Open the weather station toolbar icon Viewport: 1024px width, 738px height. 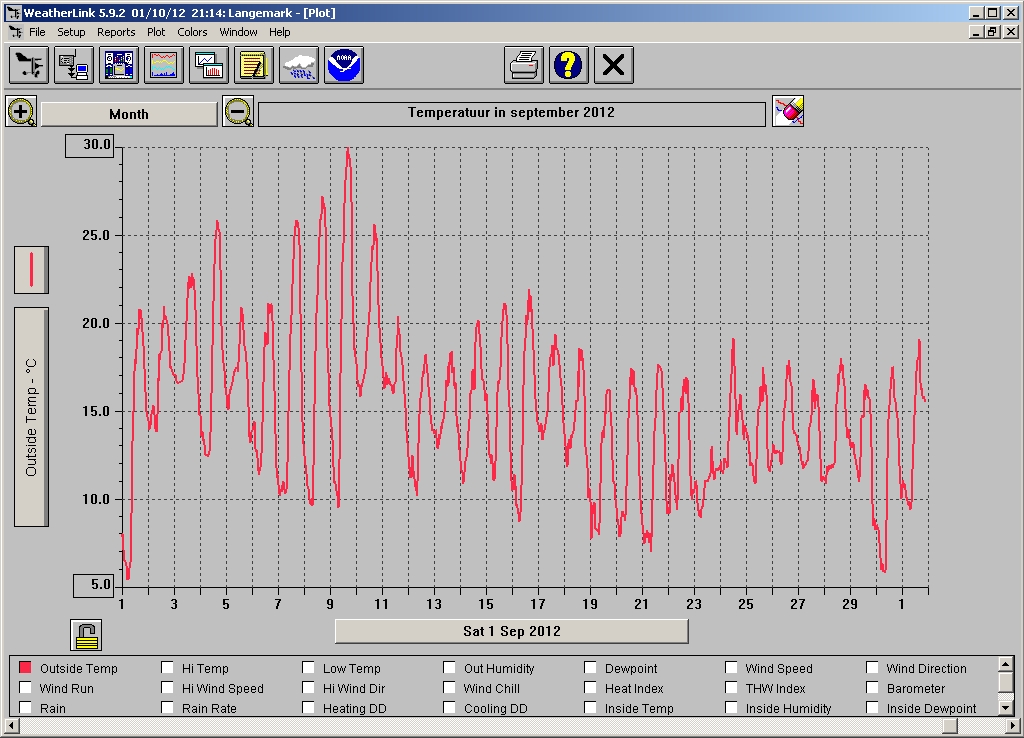pyautogui.click(x=29, y=65)
